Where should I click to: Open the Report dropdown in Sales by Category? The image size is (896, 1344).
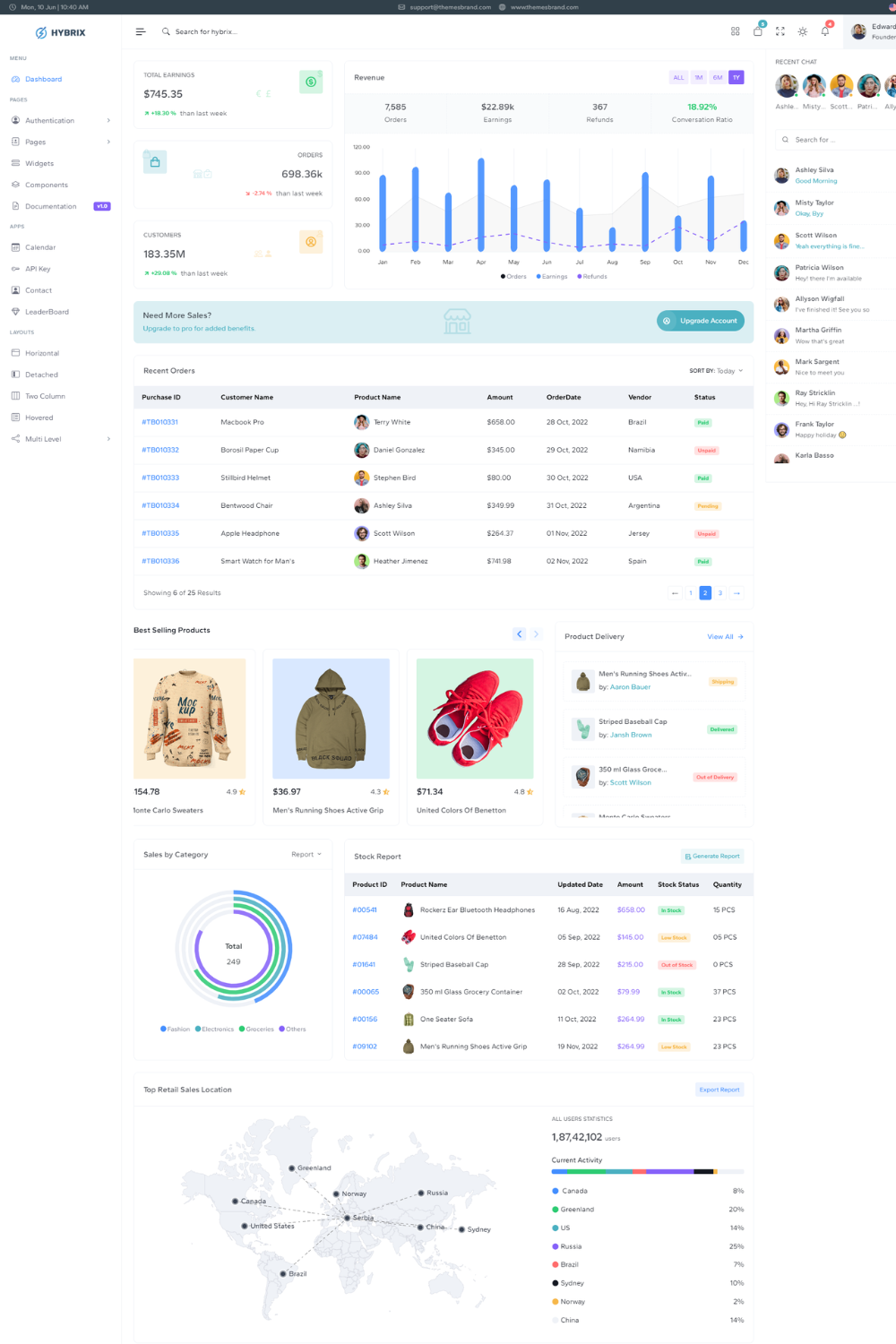coord(306,855)
